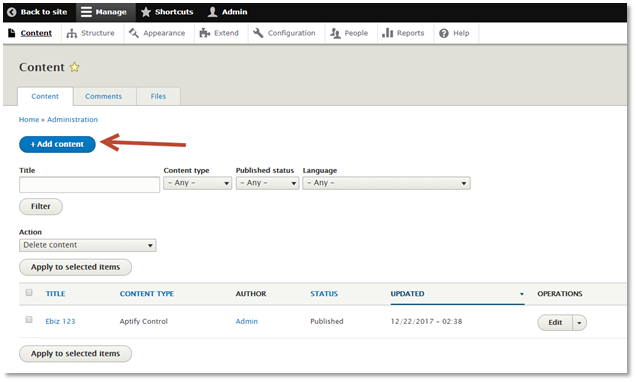The height and width of the screenshot is (382, 636).
Task: Select the Content tab below page title
Action: tap(45, 97)
